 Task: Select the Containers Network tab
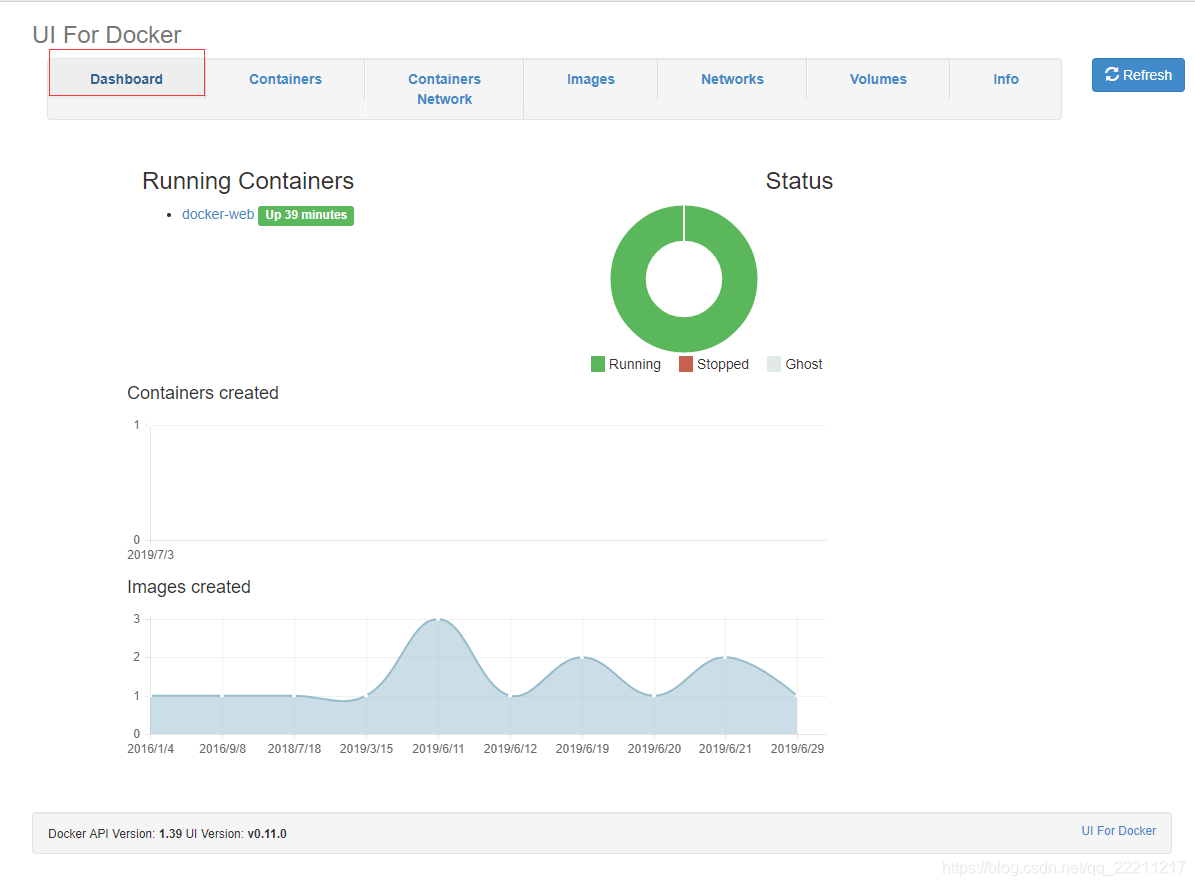tap(444, 89)
